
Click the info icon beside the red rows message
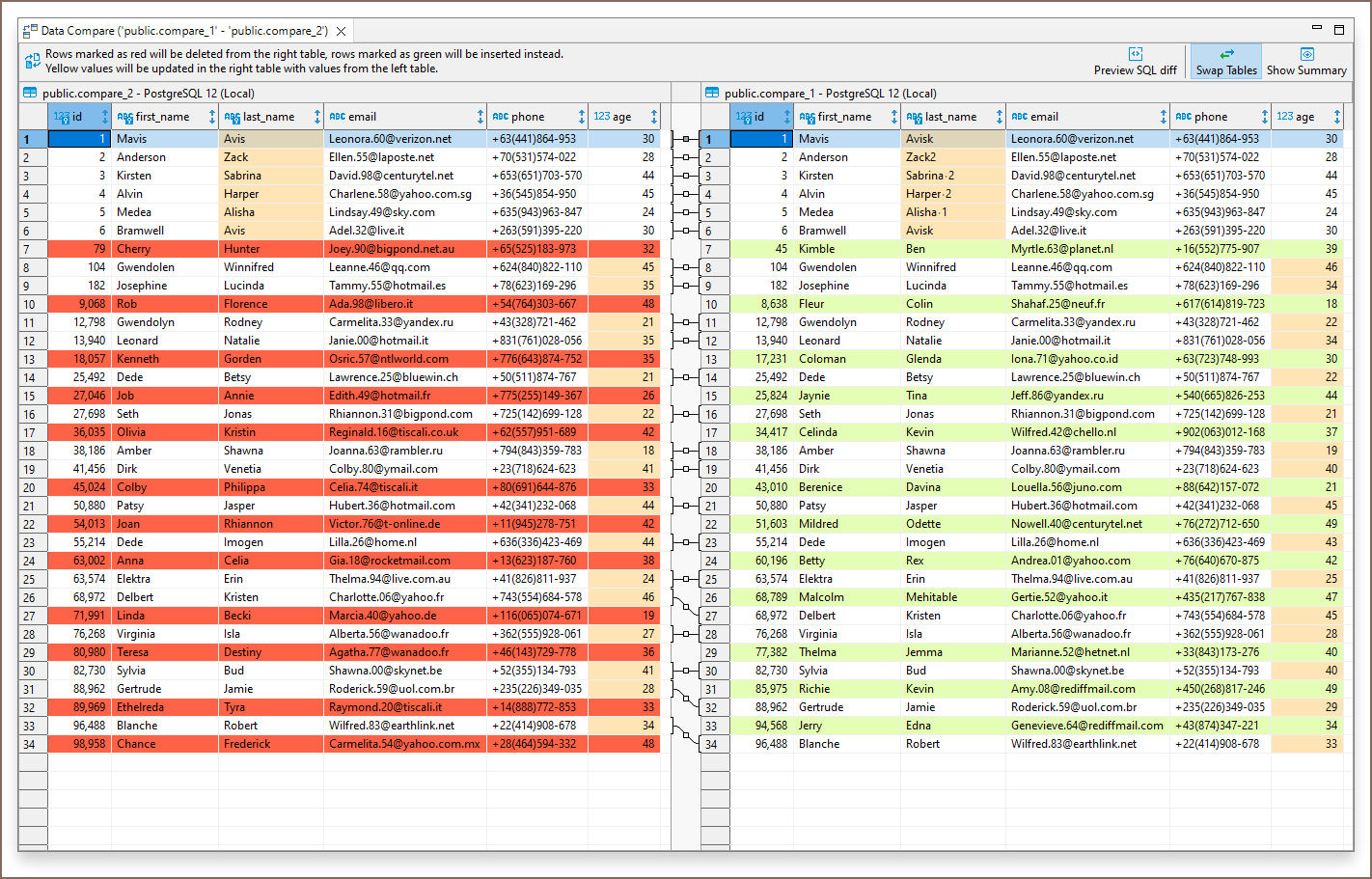pyautogui.click(x=32, y=62)
